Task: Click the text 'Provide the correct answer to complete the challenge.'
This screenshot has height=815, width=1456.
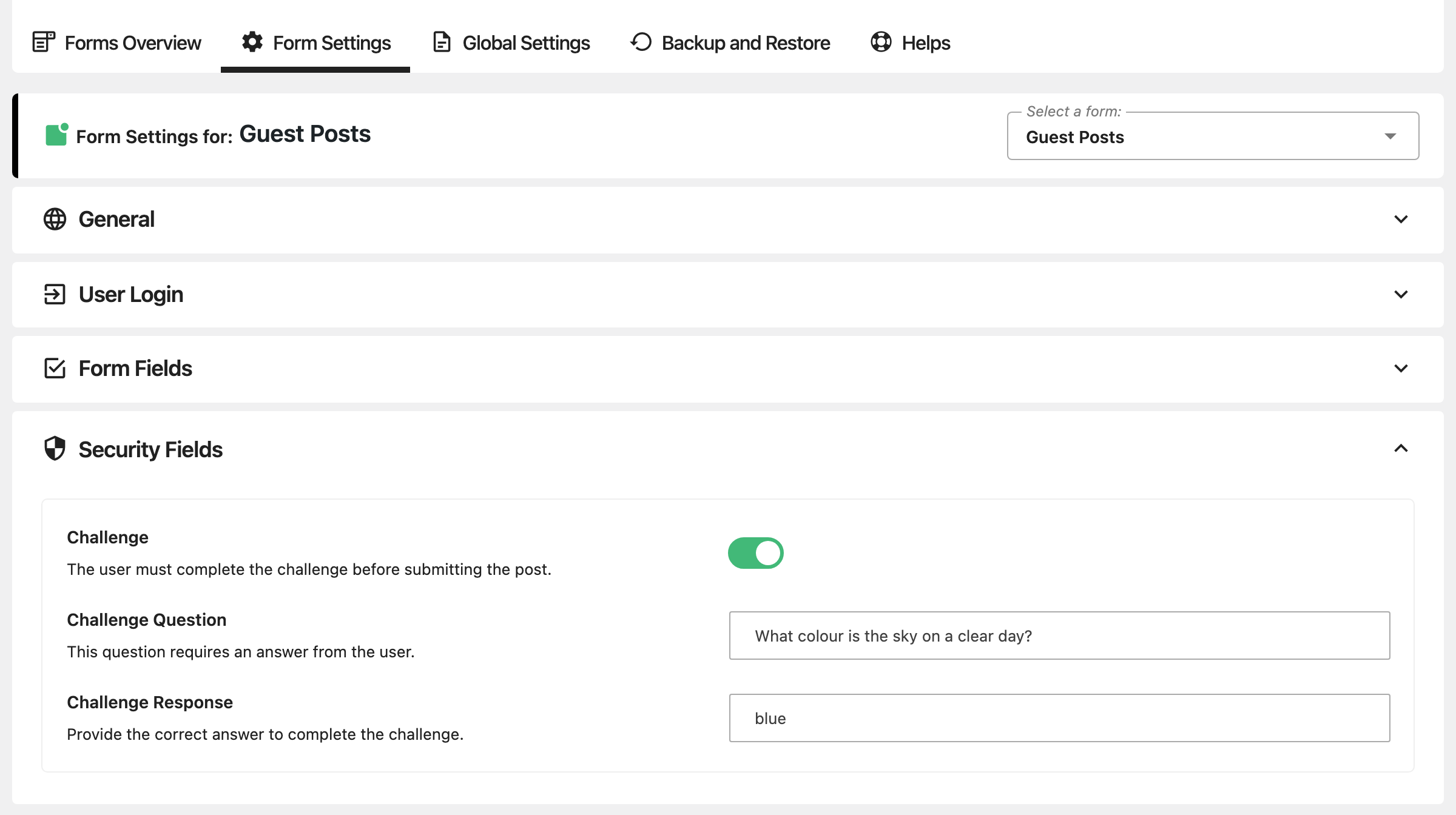Action: (265, 734)
